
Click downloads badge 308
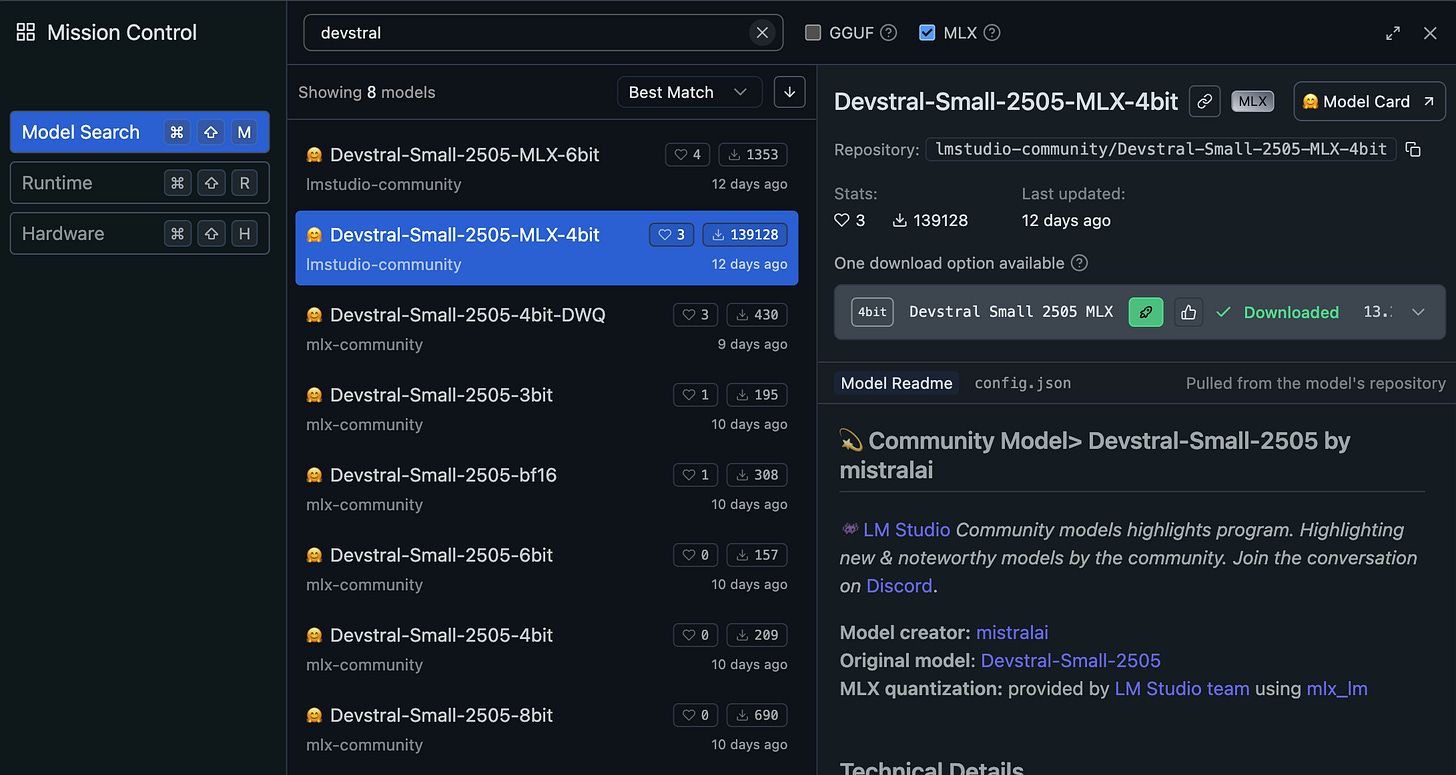pos(757,475)
